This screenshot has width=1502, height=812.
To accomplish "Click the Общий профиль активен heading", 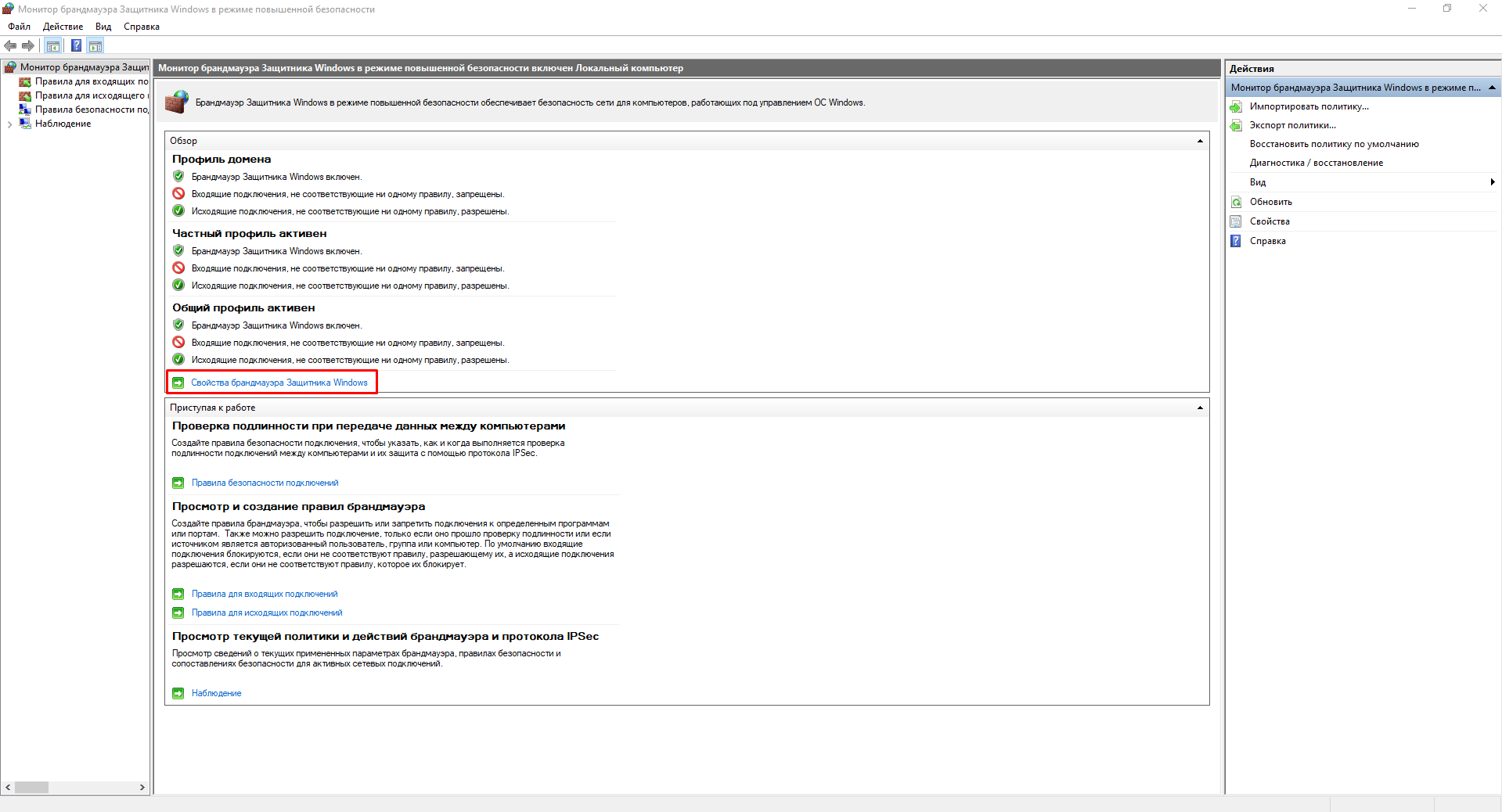I will click(x=243, y=307).
